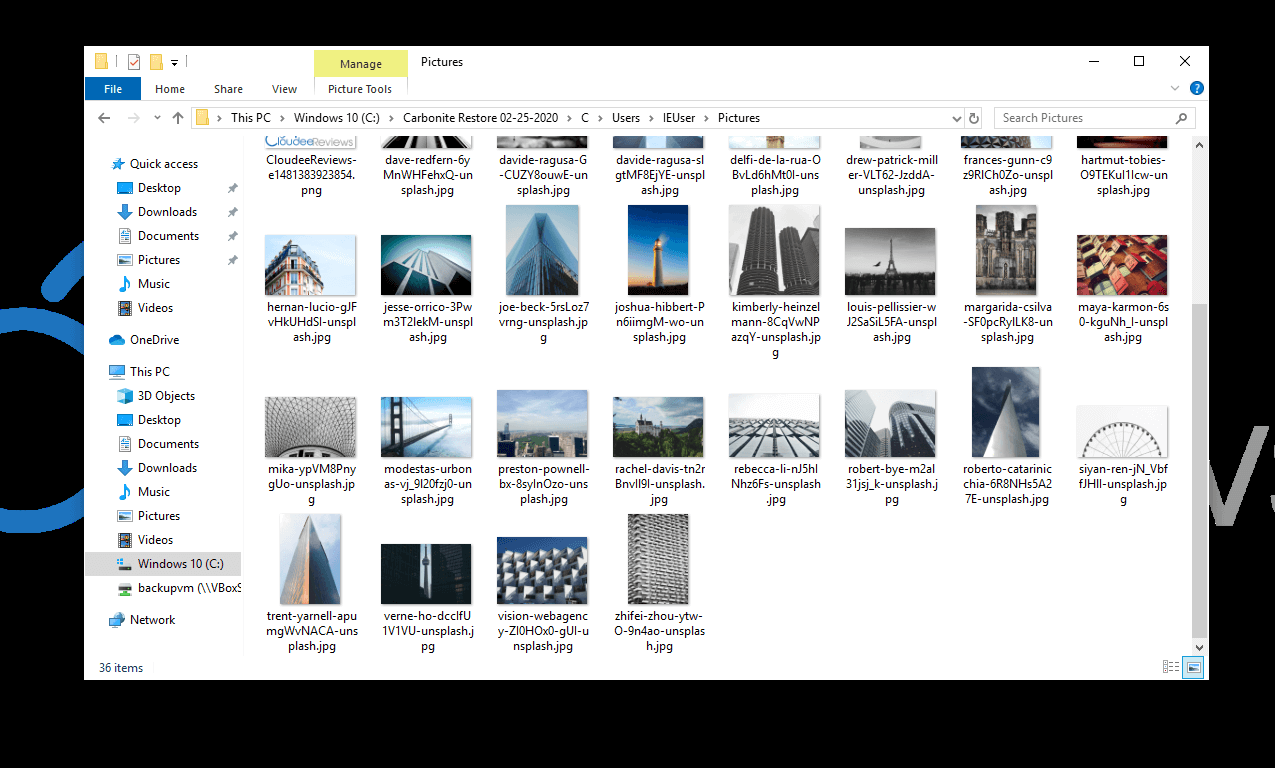Screen dimensions: 1275x768
Task: Open address bar history dropdown
Action: click(955, 118)
